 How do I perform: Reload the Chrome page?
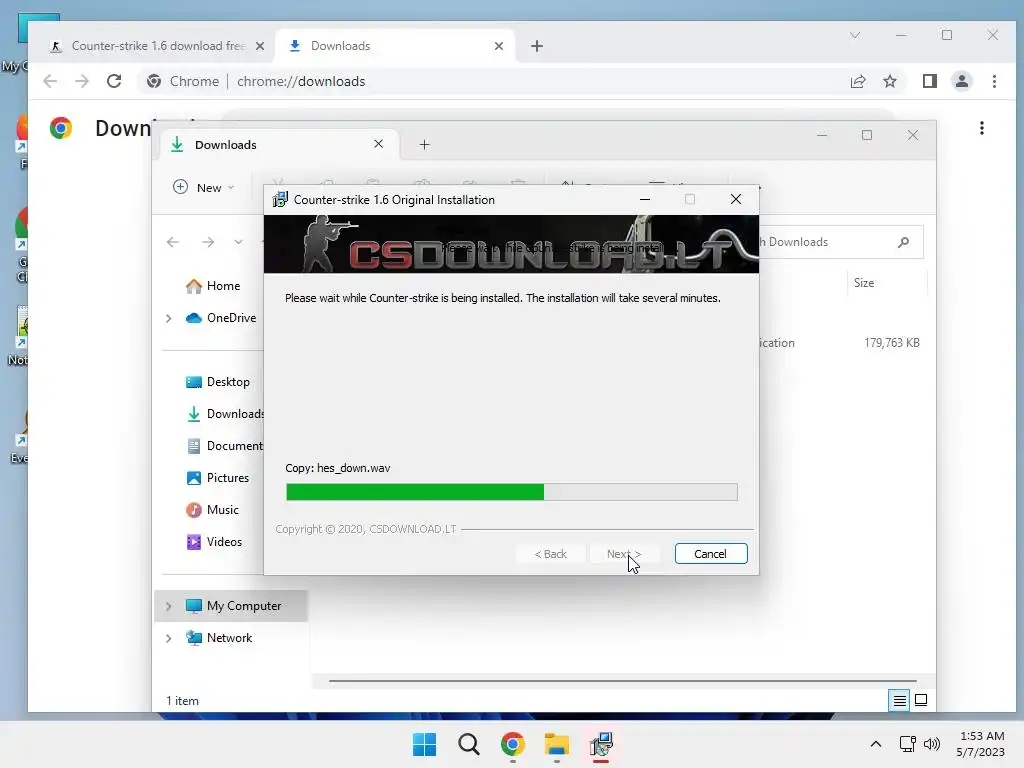[x=114, y=81]
